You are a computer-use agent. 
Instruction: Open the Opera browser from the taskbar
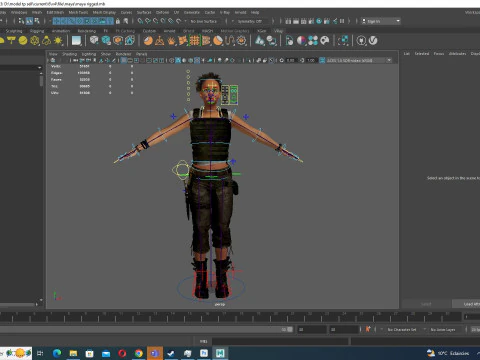(x=122, y=353)
